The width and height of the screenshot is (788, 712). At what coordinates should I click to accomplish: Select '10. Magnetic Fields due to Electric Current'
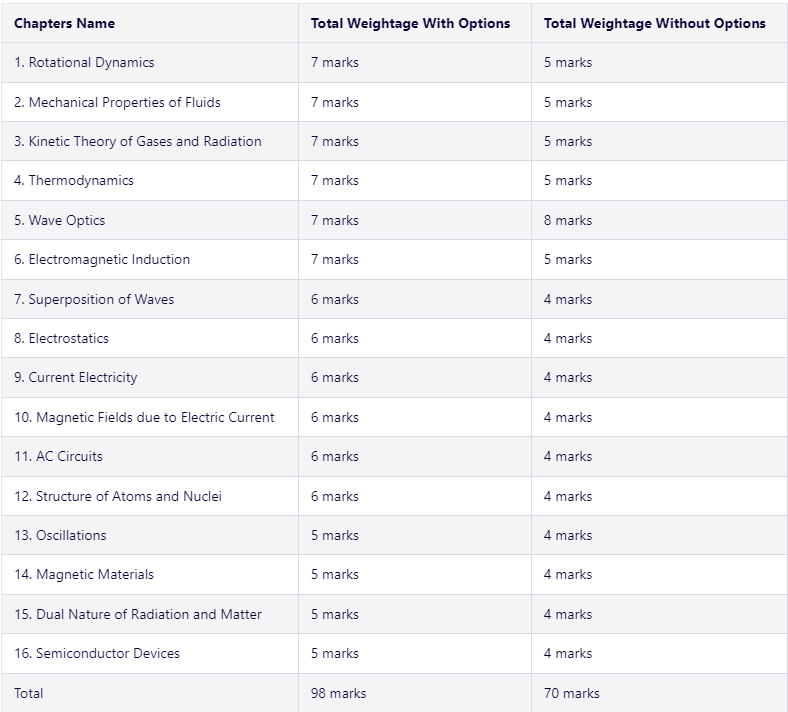point(144,417)
